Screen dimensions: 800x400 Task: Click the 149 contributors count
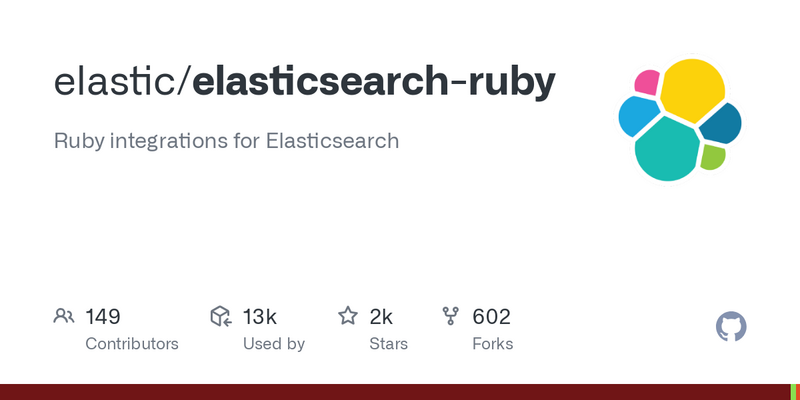(x=103, y=317)
